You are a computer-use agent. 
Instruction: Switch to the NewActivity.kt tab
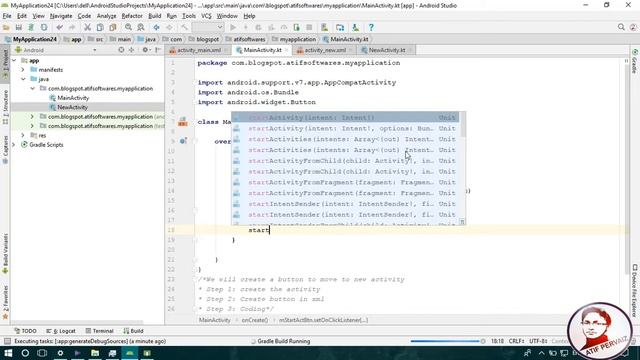(387, 50)
